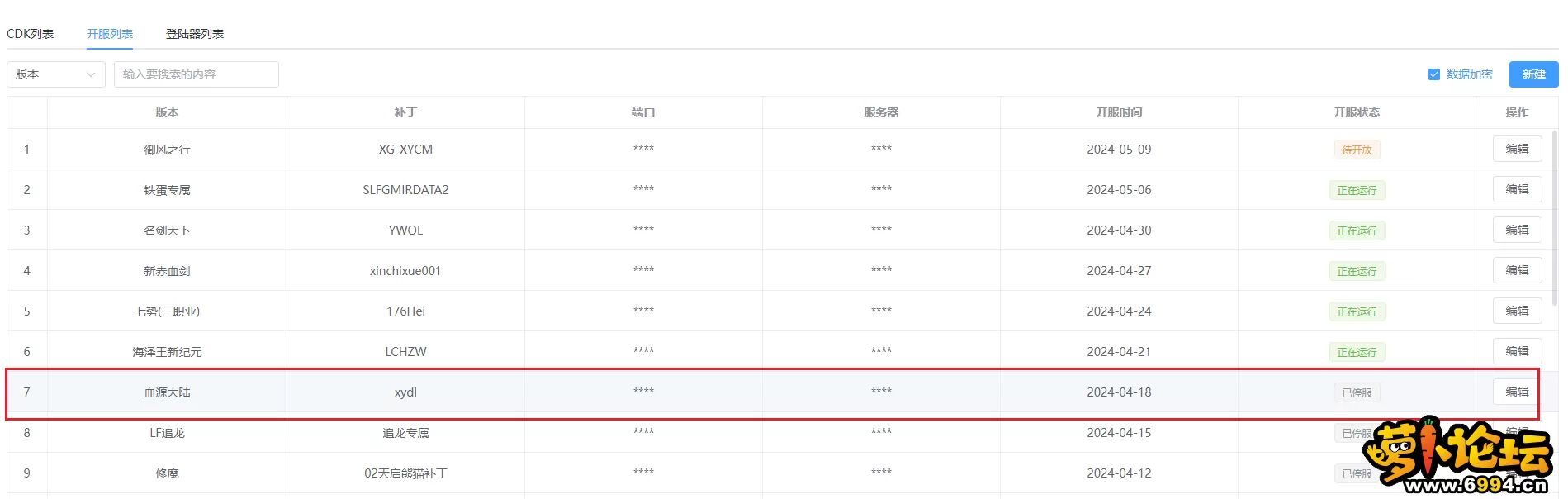Click the date 2024-05-06
Image resolution: width=1568 pixels, height=499 pixels.
(x=1119, y=190)
